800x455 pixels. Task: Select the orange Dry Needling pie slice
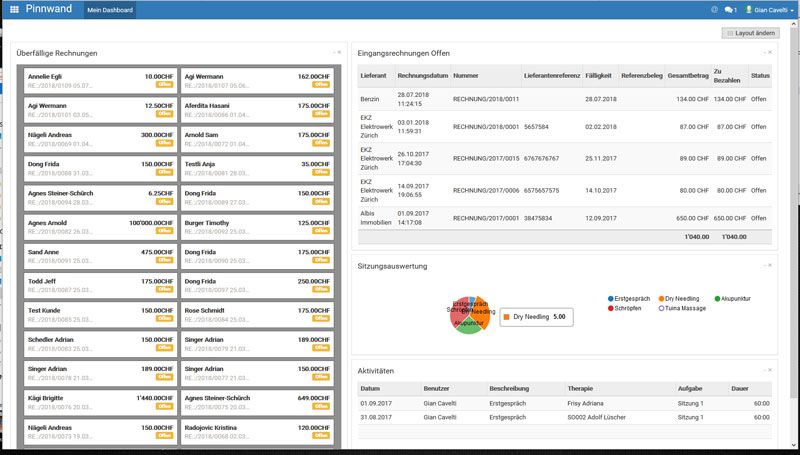(481, 315)
